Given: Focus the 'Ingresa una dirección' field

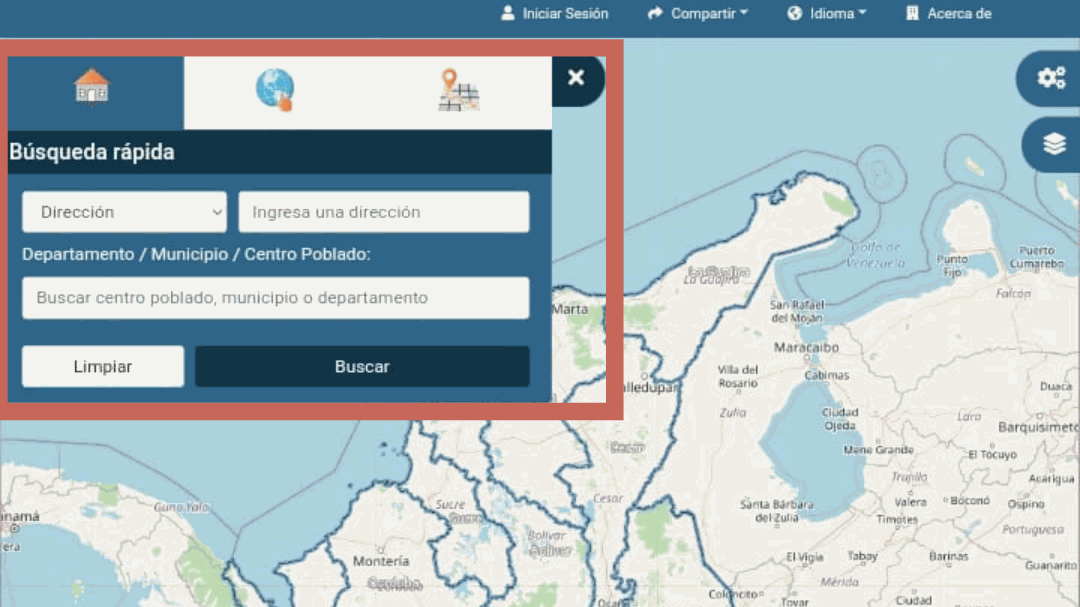Looking at the screenshot, I should point(383,212).
